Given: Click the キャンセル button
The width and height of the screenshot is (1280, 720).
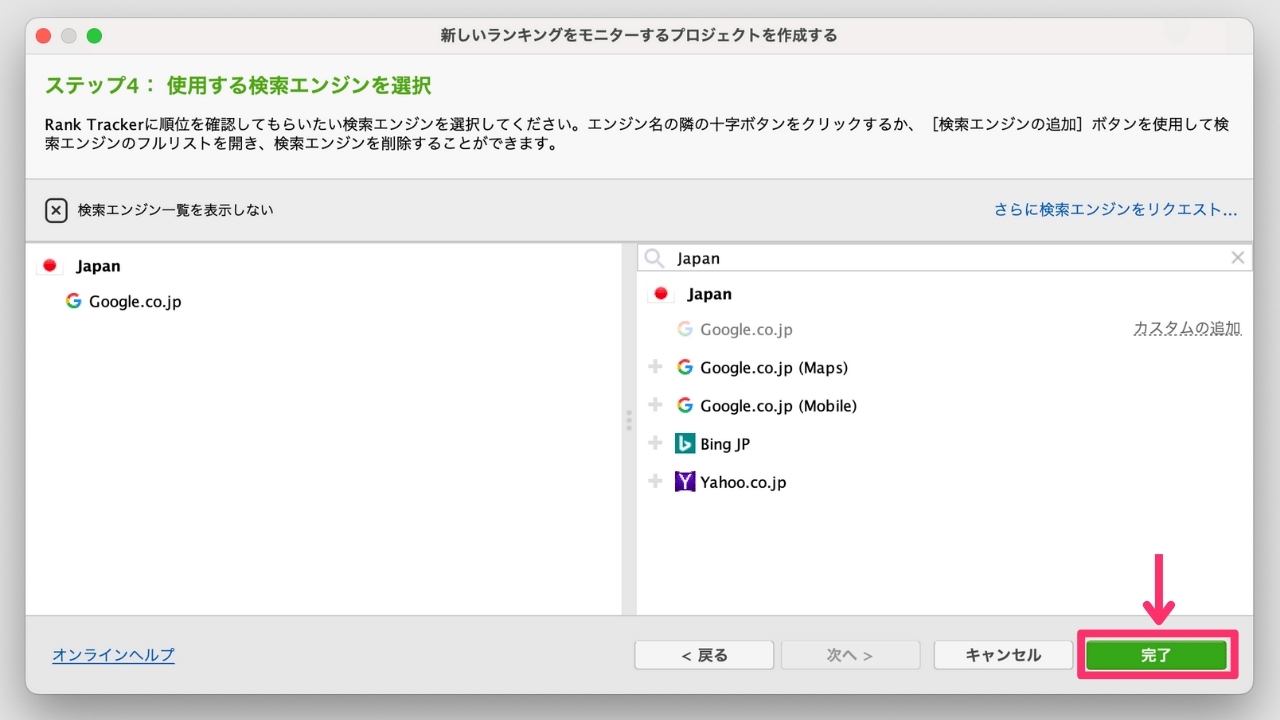Looking at the screenshot, I should tap(1003, 655).
